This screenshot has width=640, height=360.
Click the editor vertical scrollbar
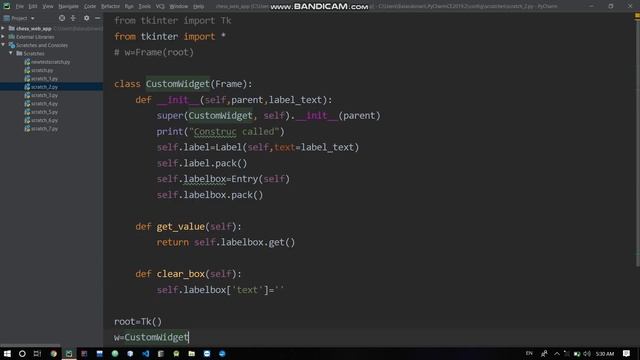pyautogui.click(x=637, y=143)
